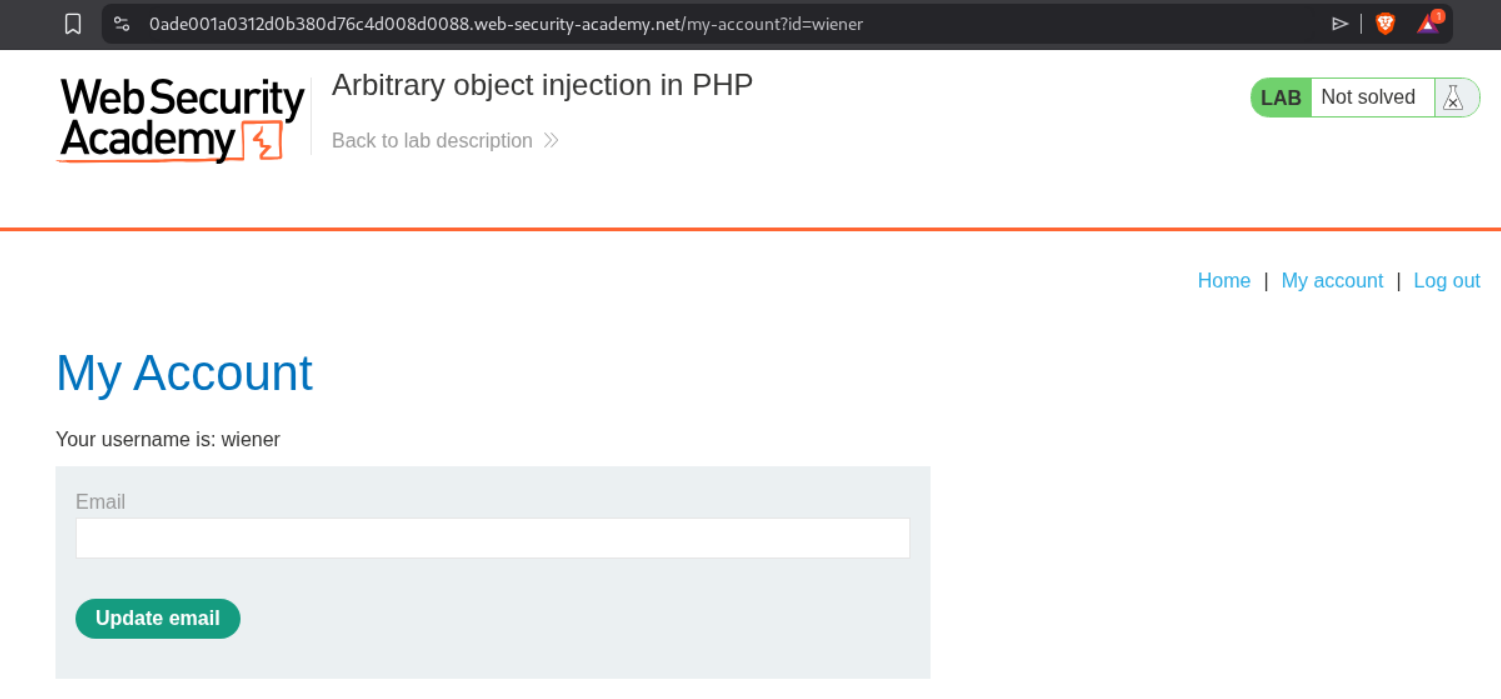The height and width of the screenshot is (699, 1501).
Task: Click the lab title Arbitrary object injection
Action: [x=542, y=86]
